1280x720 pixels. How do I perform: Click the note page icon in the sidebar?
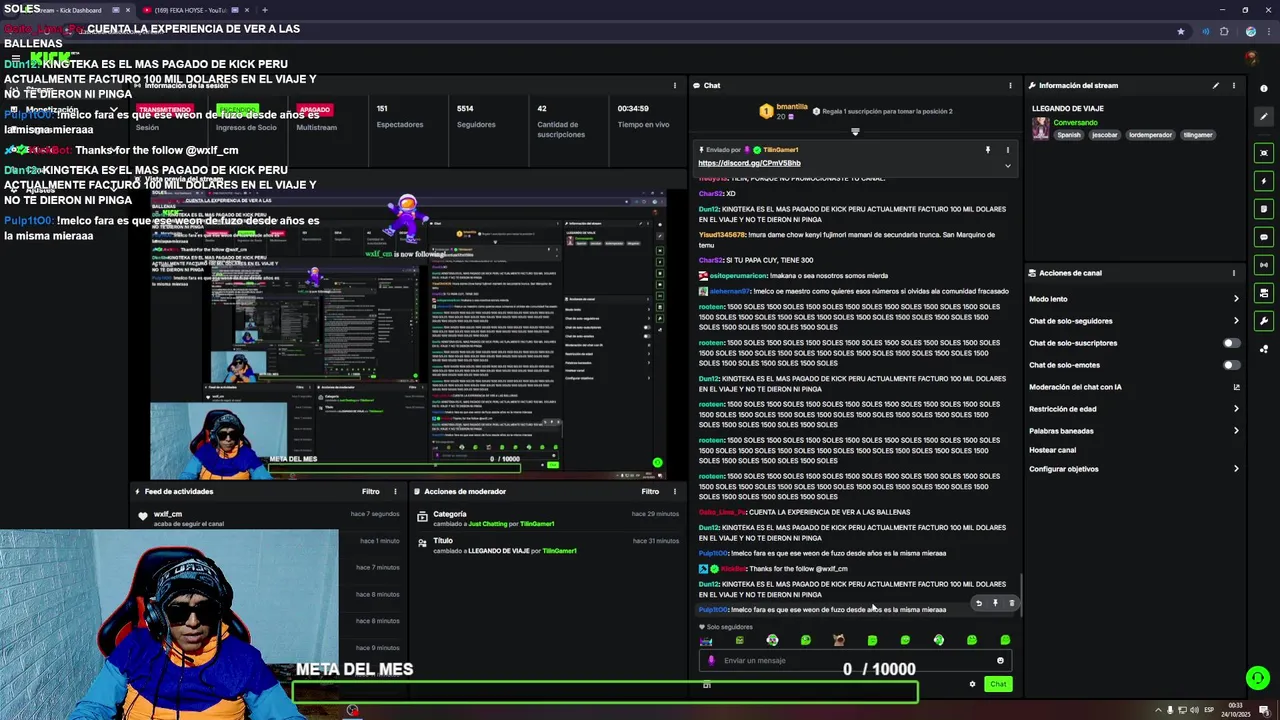[x=1264, y=209]
